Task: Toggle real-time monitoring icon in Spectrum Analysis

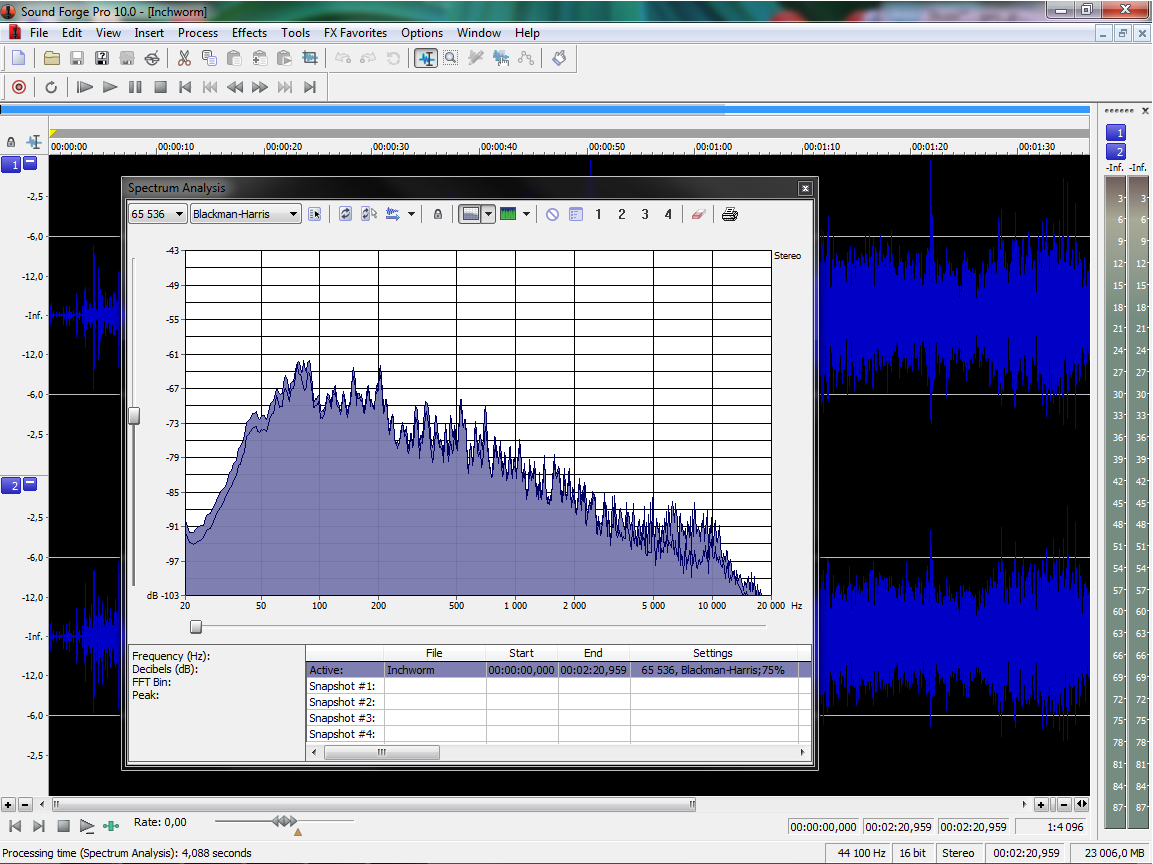Action: coord(393,214)
